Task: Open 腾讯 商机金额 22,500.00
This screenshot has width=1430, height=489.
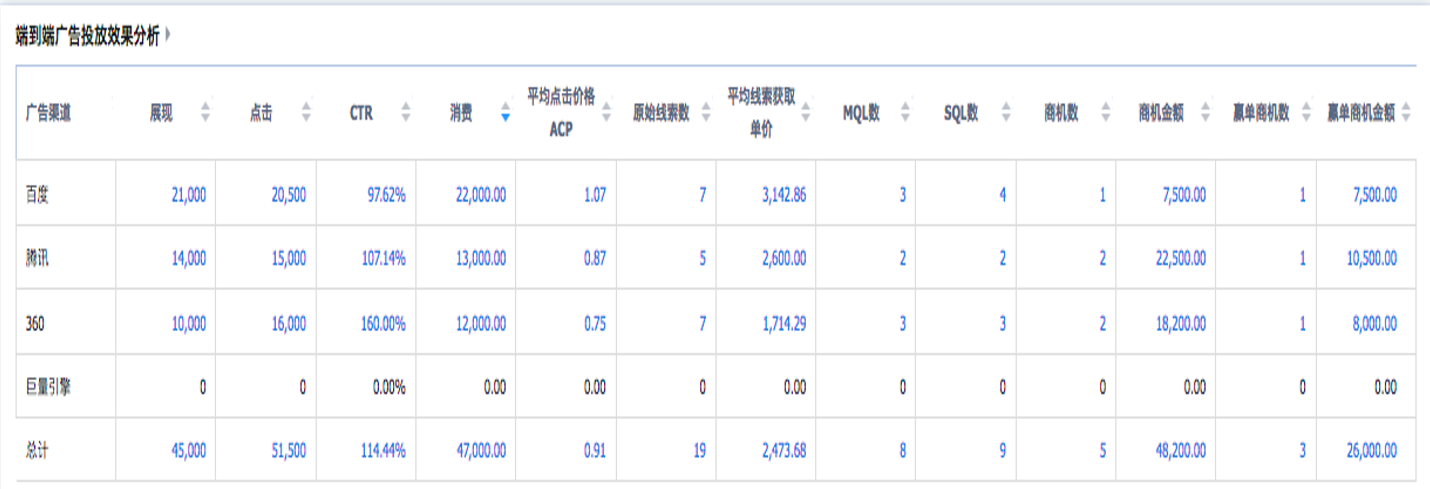Action: pyautogui.click(x=1180, y=258)
